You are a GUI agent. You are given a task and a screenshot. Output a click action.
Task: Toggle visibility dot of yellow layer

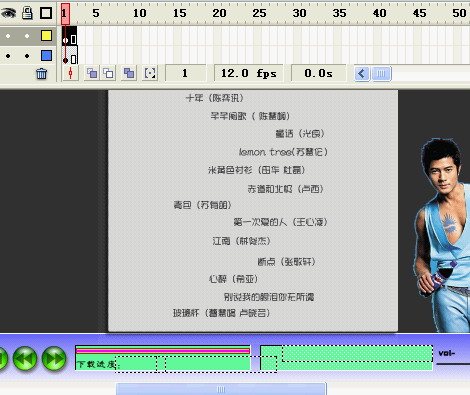pyautogui.click(x=8, y=36)
